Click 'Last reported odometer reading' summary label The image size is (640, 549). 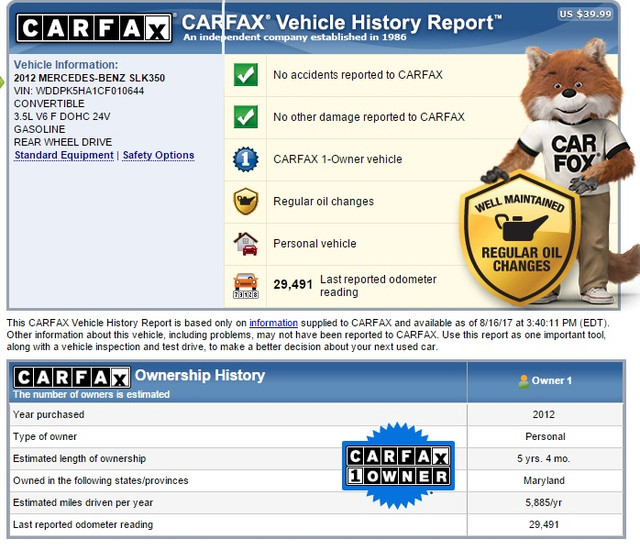(x=378, y=285)
